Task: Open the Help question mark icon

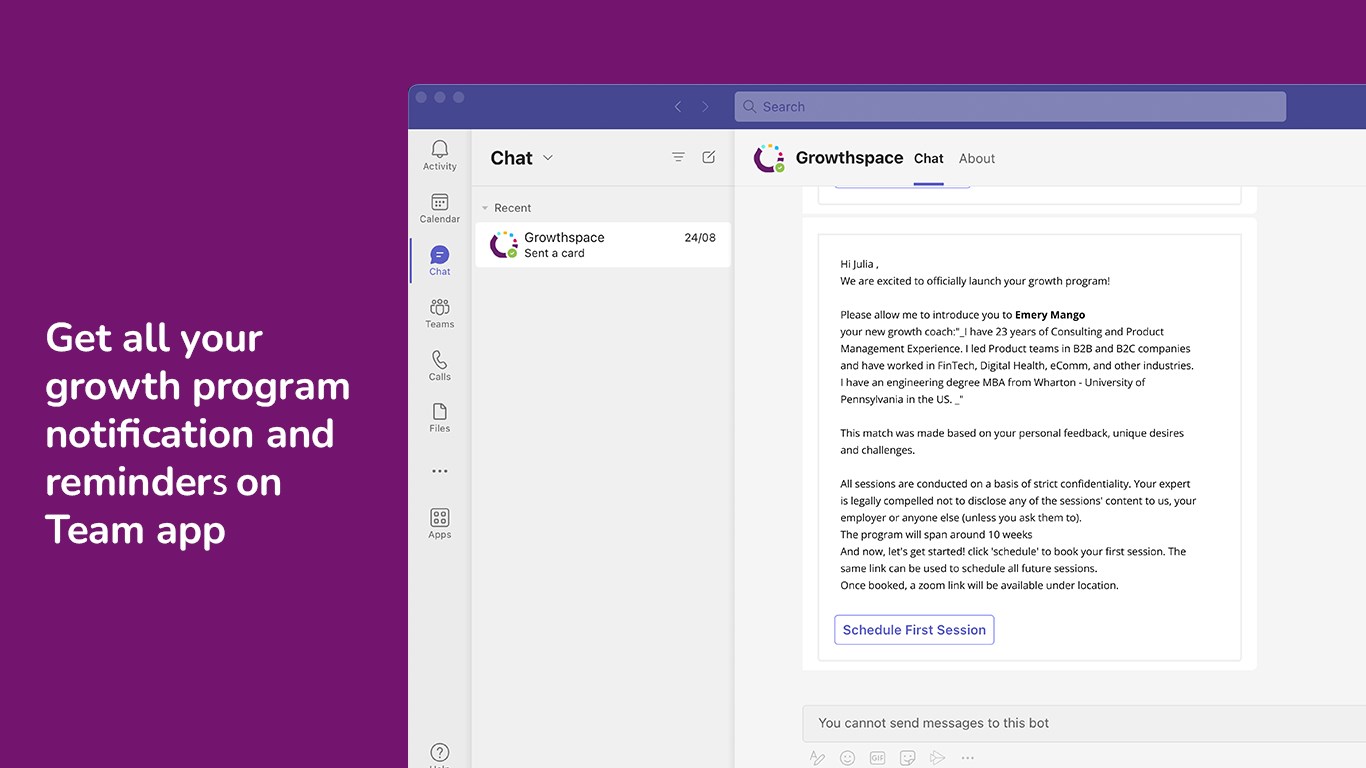Action: [x=440, y=754]
